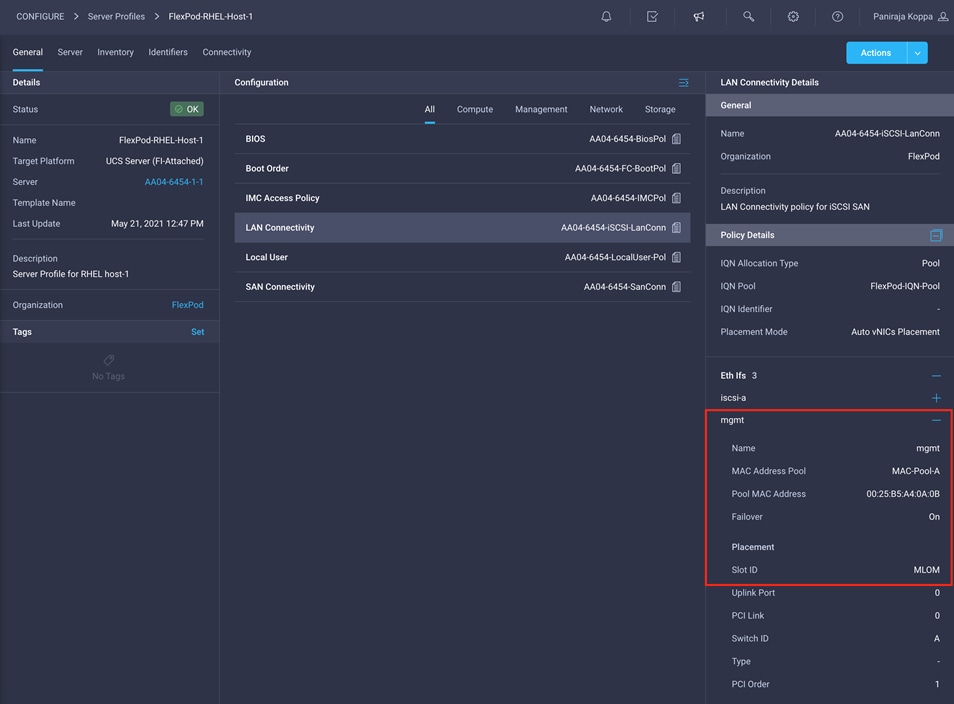Screen dimensions: 954x704
Task: Click the policy document icon for Boot Order
Action: click(x=676, y=169)
